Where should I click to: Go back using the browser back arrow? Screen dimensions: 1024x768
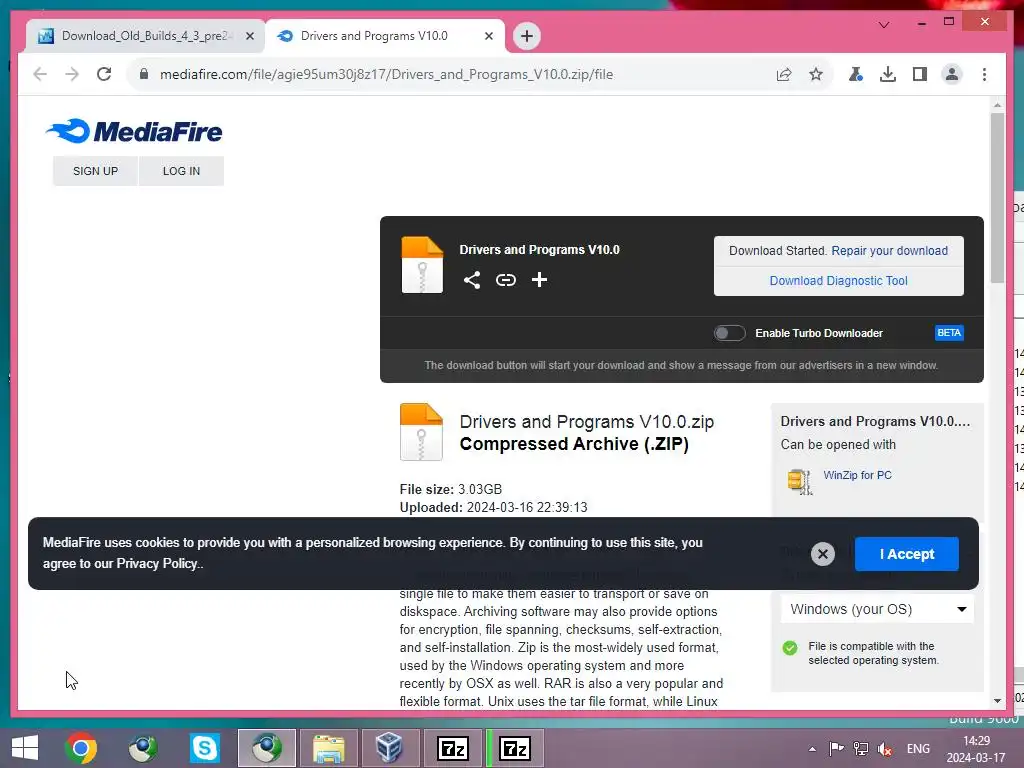40,74
